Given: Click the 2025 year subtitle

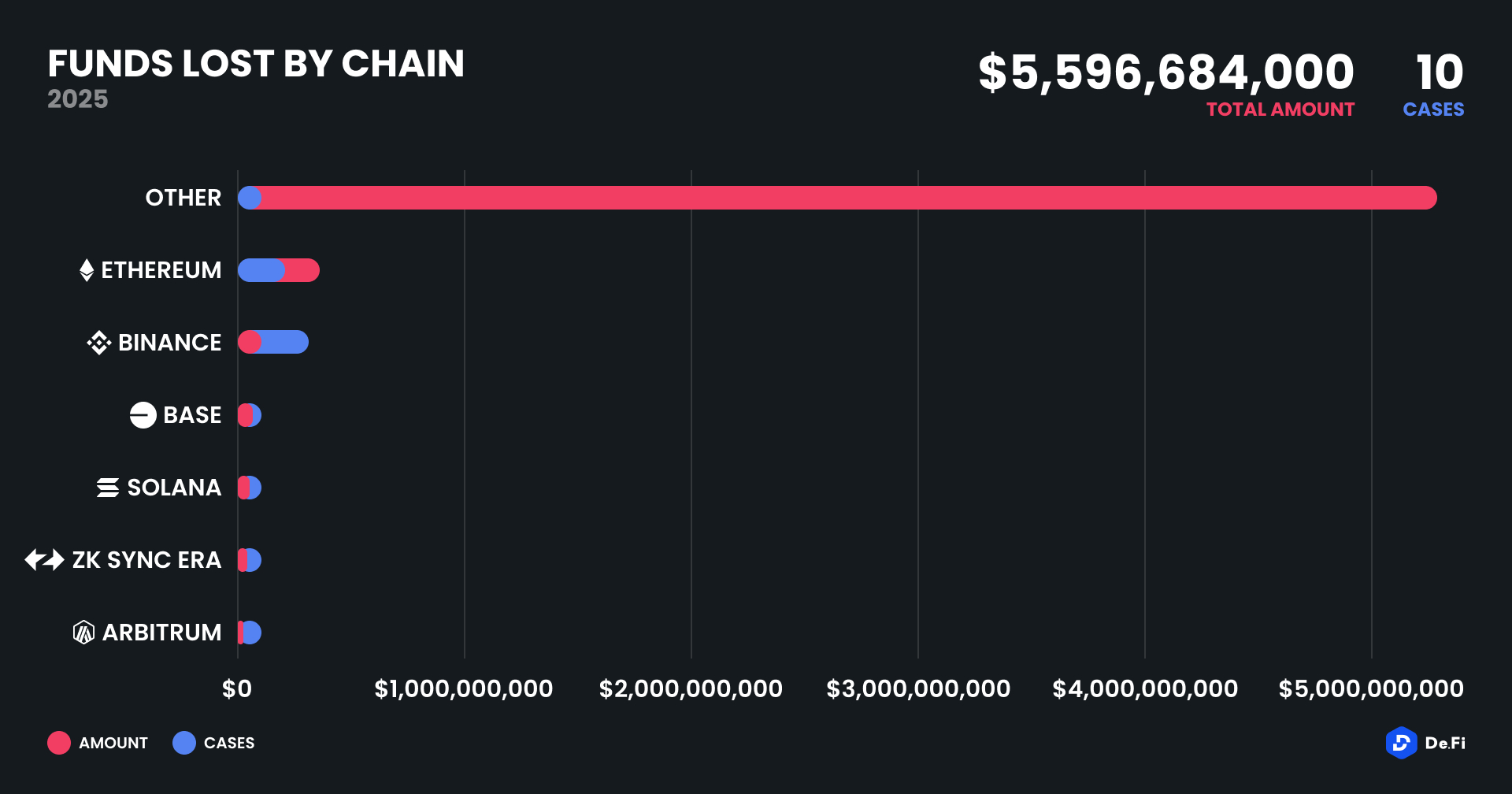Looking at the screenshot, I should point(78,99).
